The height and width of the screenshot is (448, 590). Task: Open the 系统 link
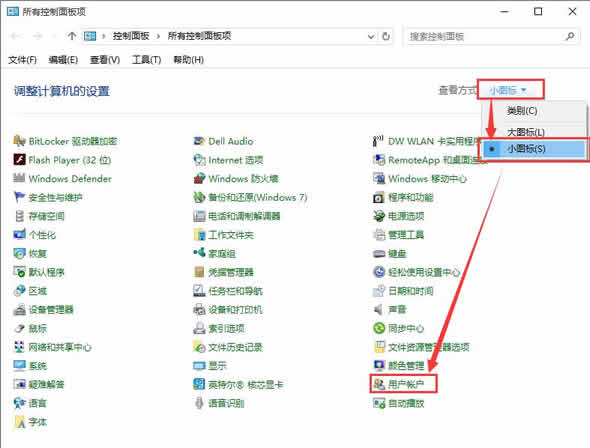tap(37, 366)
